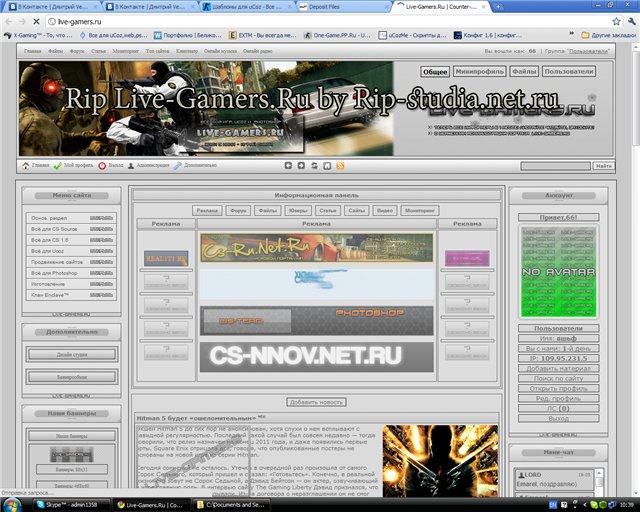Select the Общее tab in header
Screen dimensions: 640x512
pyautogui.click(x=435, y=72)
